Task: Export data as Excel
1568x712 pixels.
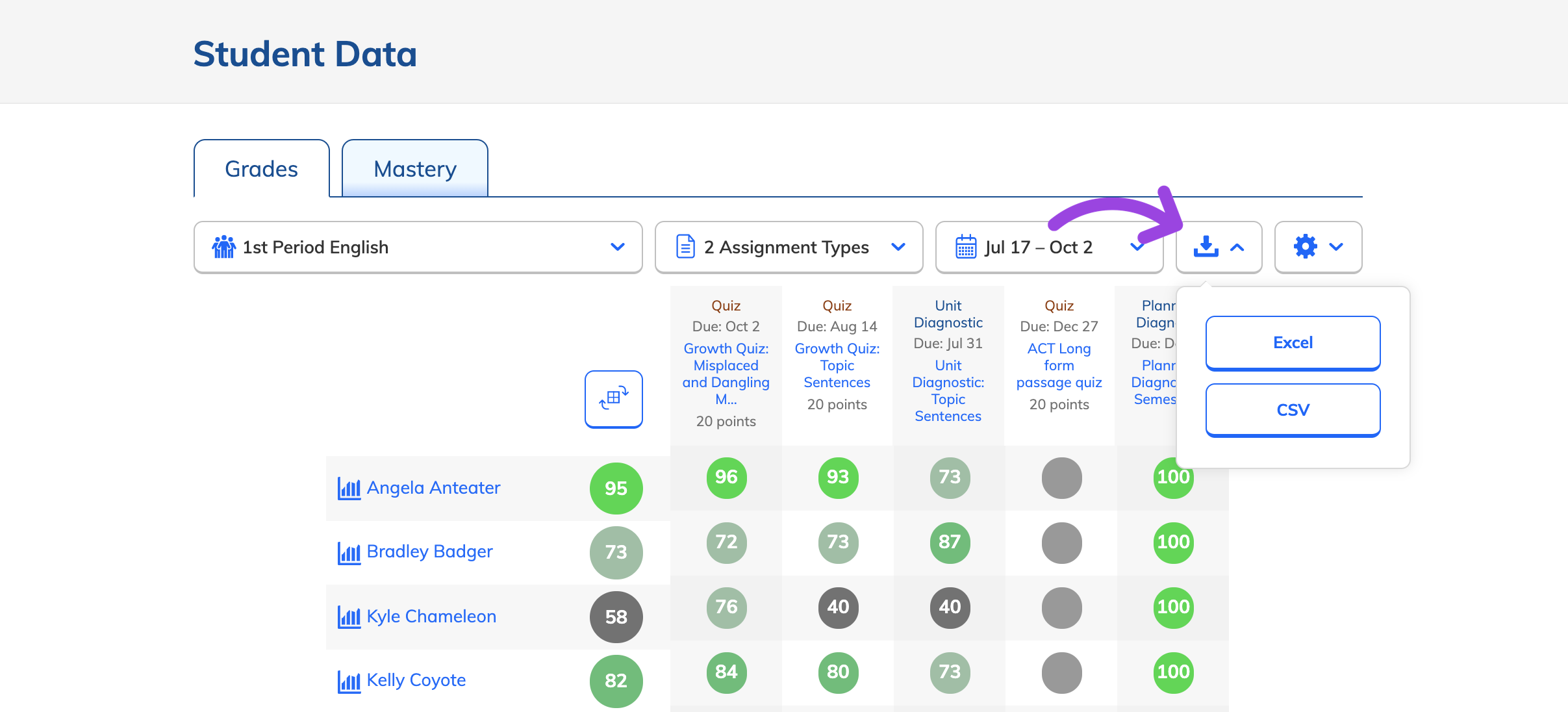Action: click(1293, 343)
